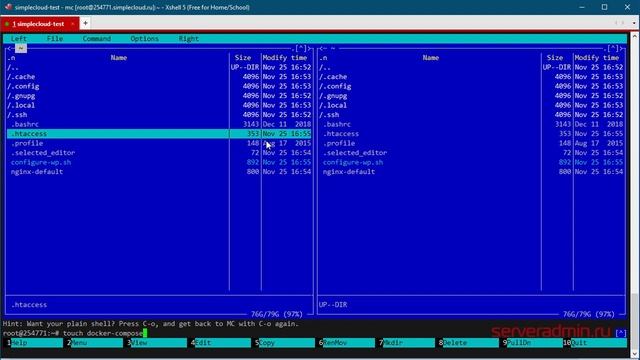Select /.ssh folder in left panel
Viewport: 640px width, 360px height.
pos(159,115)
